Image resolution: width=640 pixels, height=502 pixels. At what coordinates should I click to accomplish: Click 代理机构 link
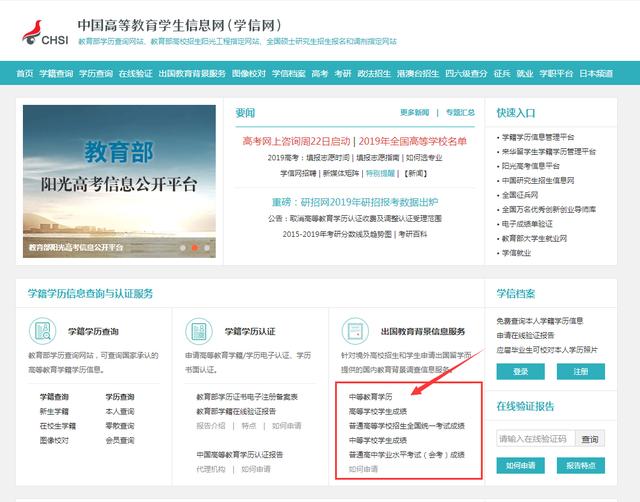point(211,469)
